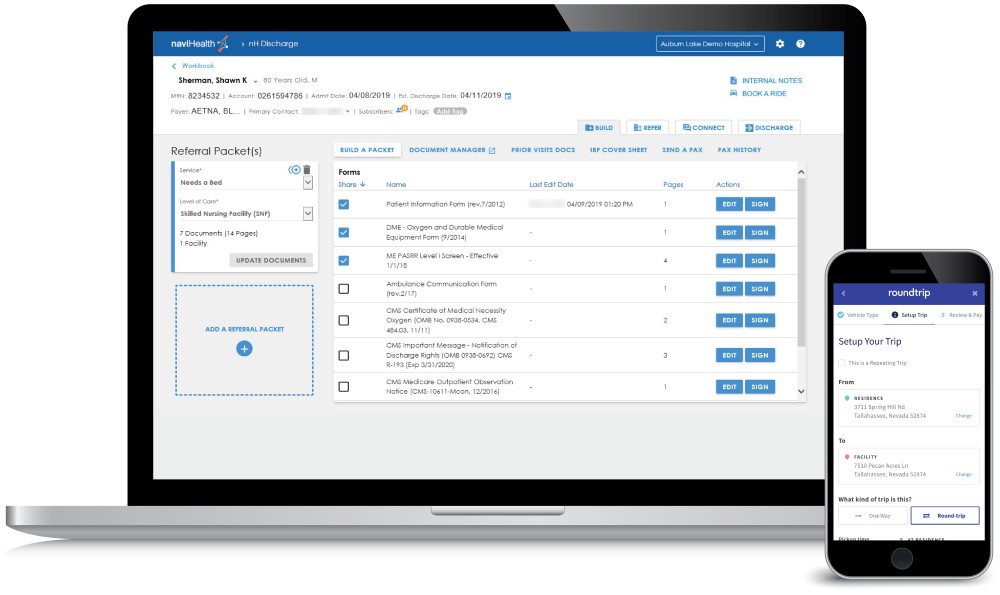Check CMS Certificate of Medical Necessity box
This screenshot has width=1000, height=595.
pyautogui.click(x=344, y=320)
